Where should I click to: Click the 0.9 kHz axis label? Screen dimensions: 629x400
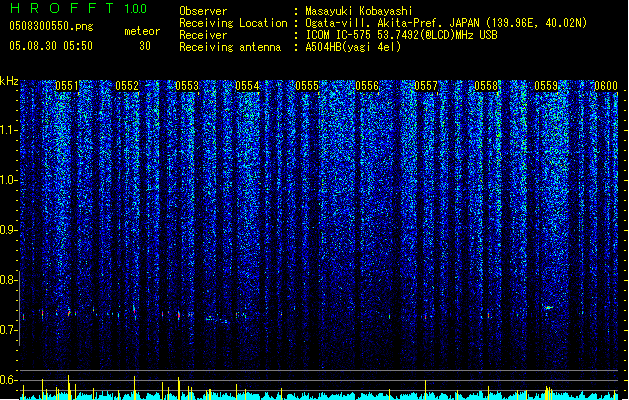coord(7,230)
